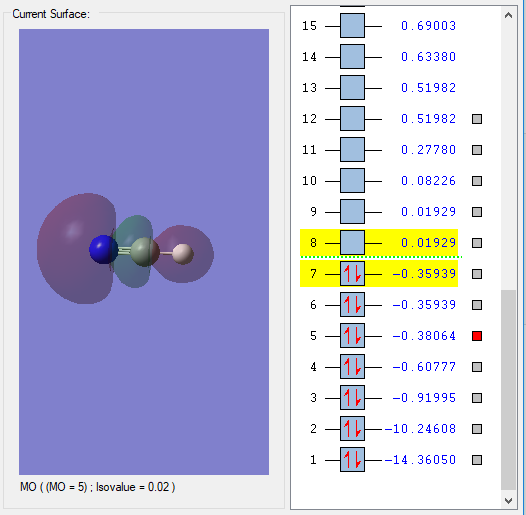526x515 pixels.
Task: Click the orbital 14 energy level box
Action: coord(352,57)
